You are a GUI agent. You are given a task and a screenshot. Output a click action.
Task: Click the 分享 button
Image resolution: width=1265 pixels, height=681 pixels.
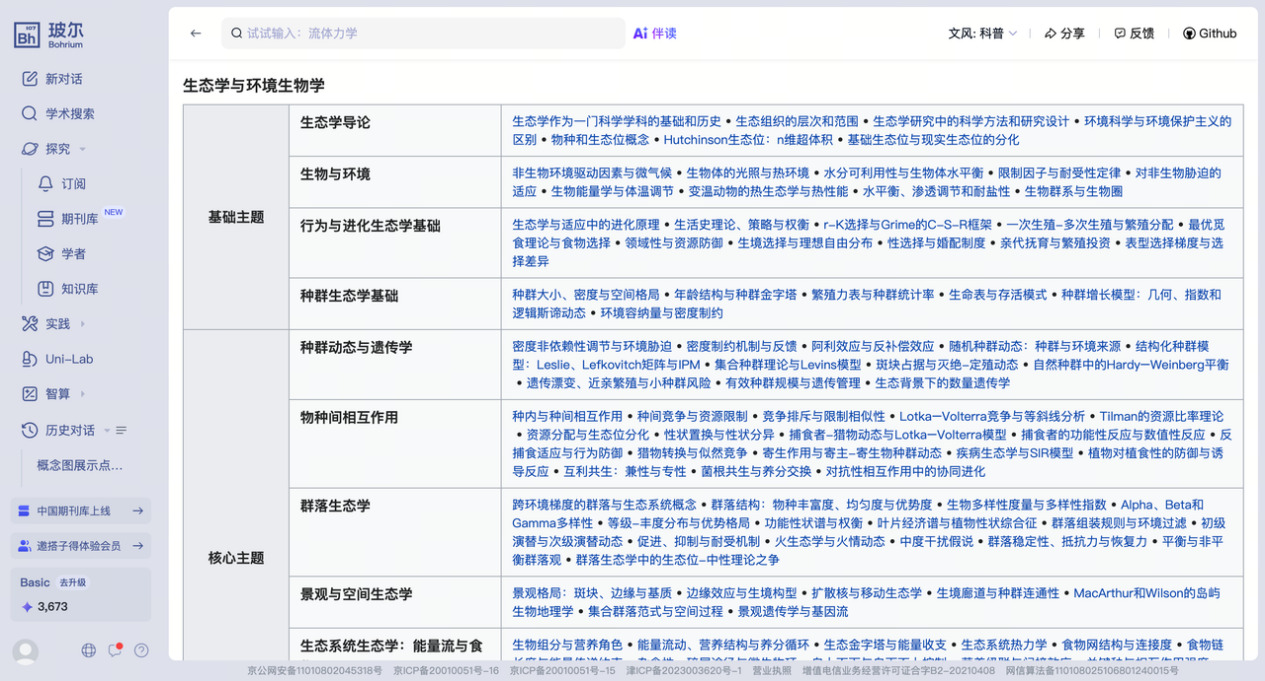click(1064, 33)
